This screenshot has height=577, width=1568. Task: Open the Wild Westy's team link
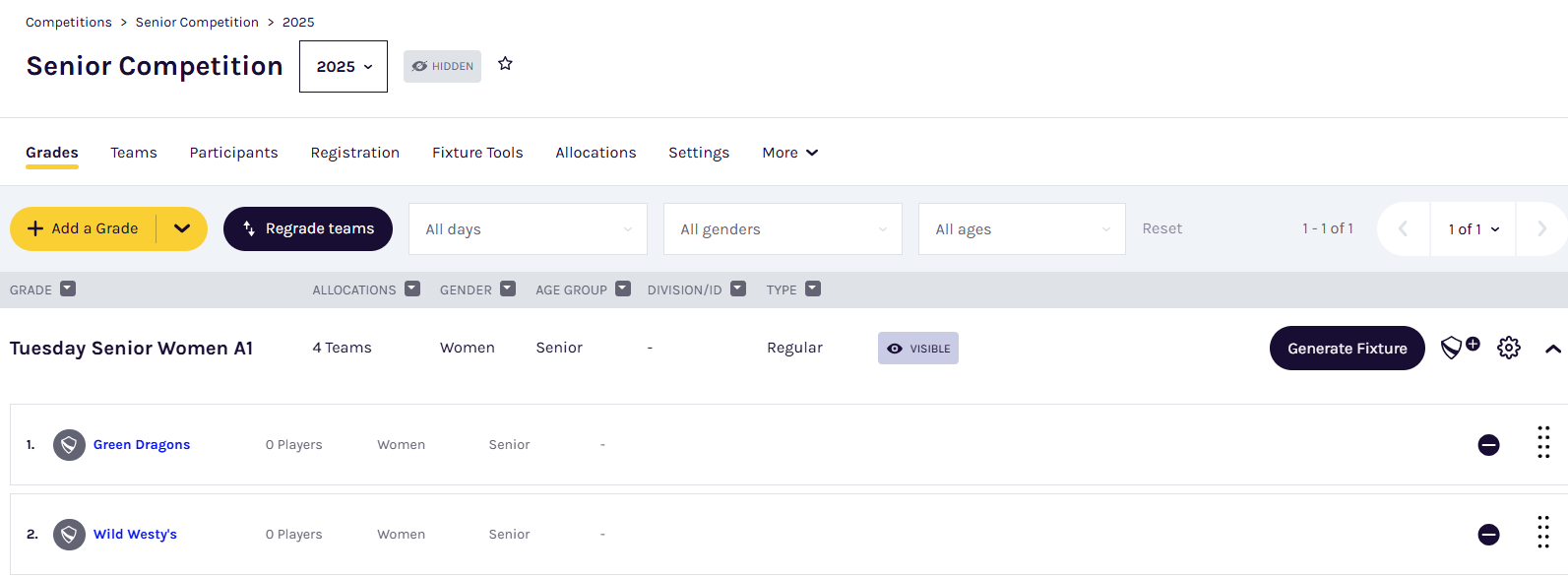tap(135, 535)
